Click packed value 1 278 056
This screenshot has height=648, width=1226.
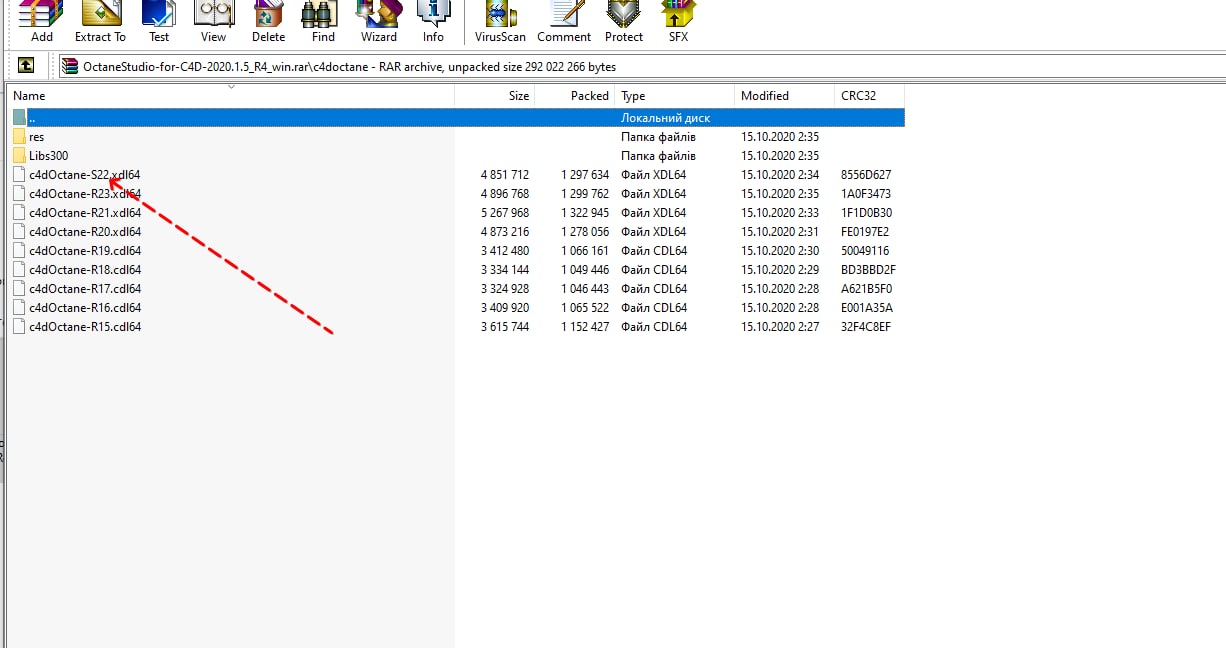[x=585, y=232]
